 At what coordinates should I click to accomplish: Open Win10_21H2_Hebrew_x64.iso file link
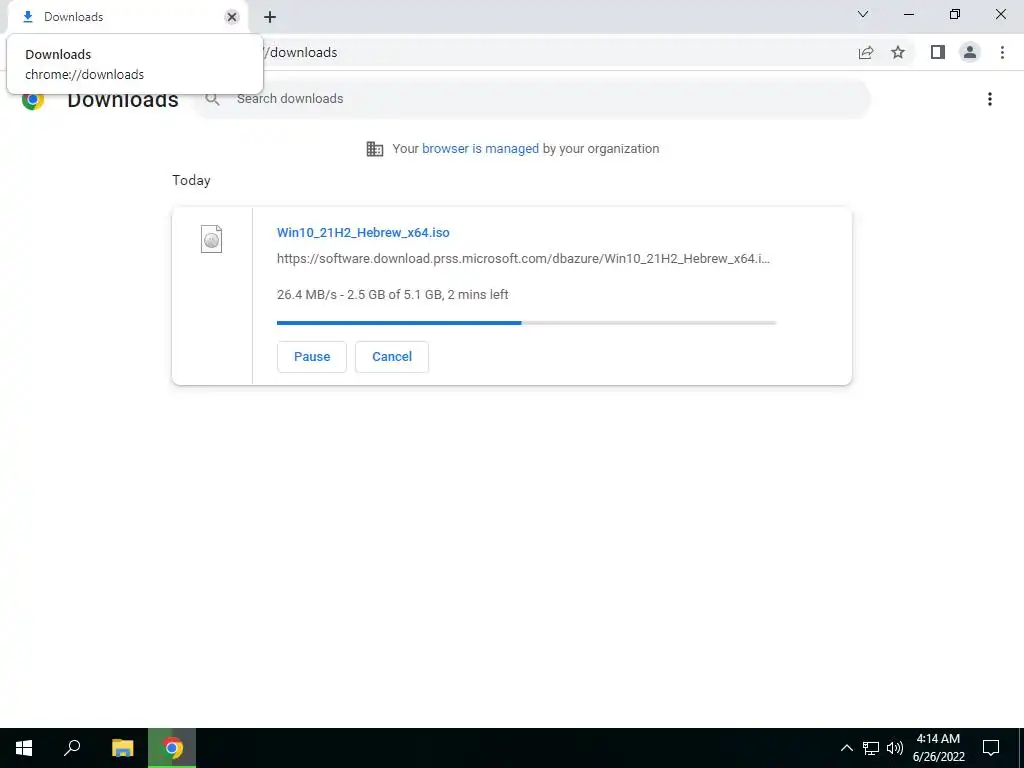pyautogui.click(x=363, y=232)
